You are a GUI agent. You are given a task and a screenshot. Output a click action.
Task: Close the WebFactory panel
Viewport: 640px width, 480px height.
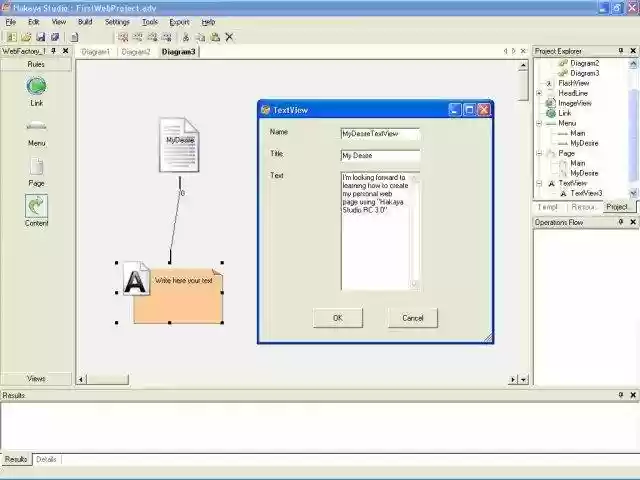click(65, 51)
